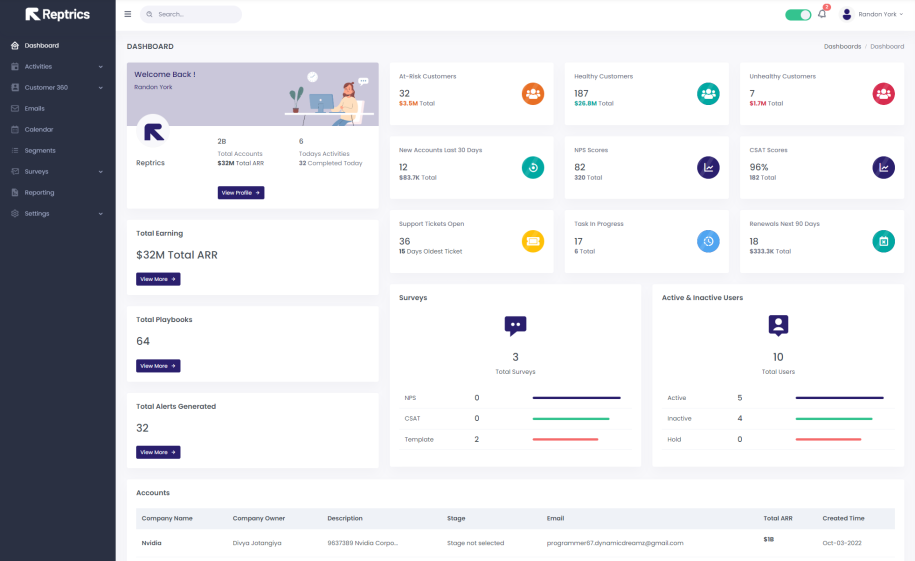This screenshot has height=561, width=915.
Task: Click the NPS Scores chart icon
Action: [708, 167]
